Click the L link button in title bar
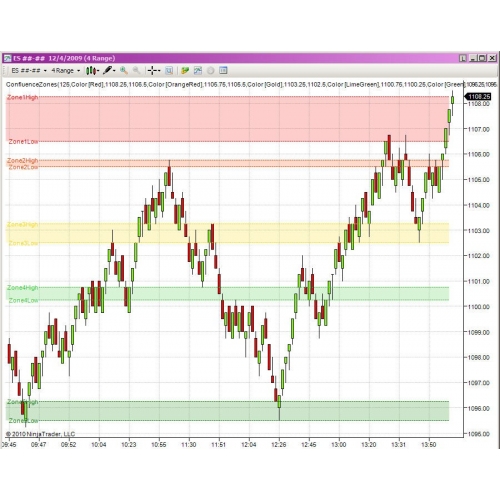The width and height of the screenshot is (500, 500). [463, 58]
